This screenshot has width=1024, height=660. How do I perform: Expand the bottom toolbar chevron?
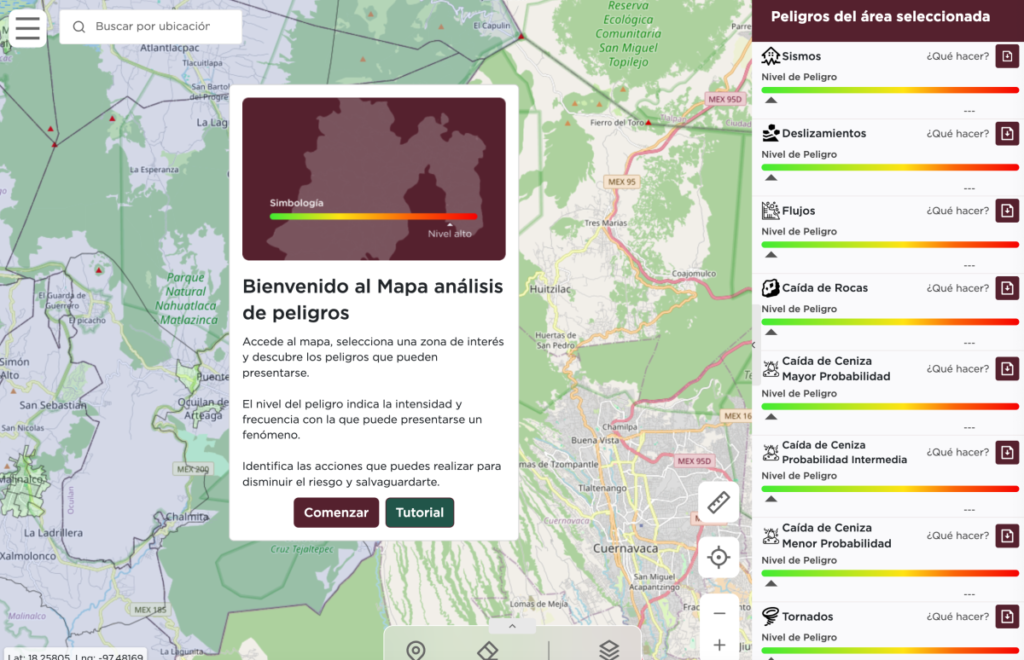tap(512, 627)
